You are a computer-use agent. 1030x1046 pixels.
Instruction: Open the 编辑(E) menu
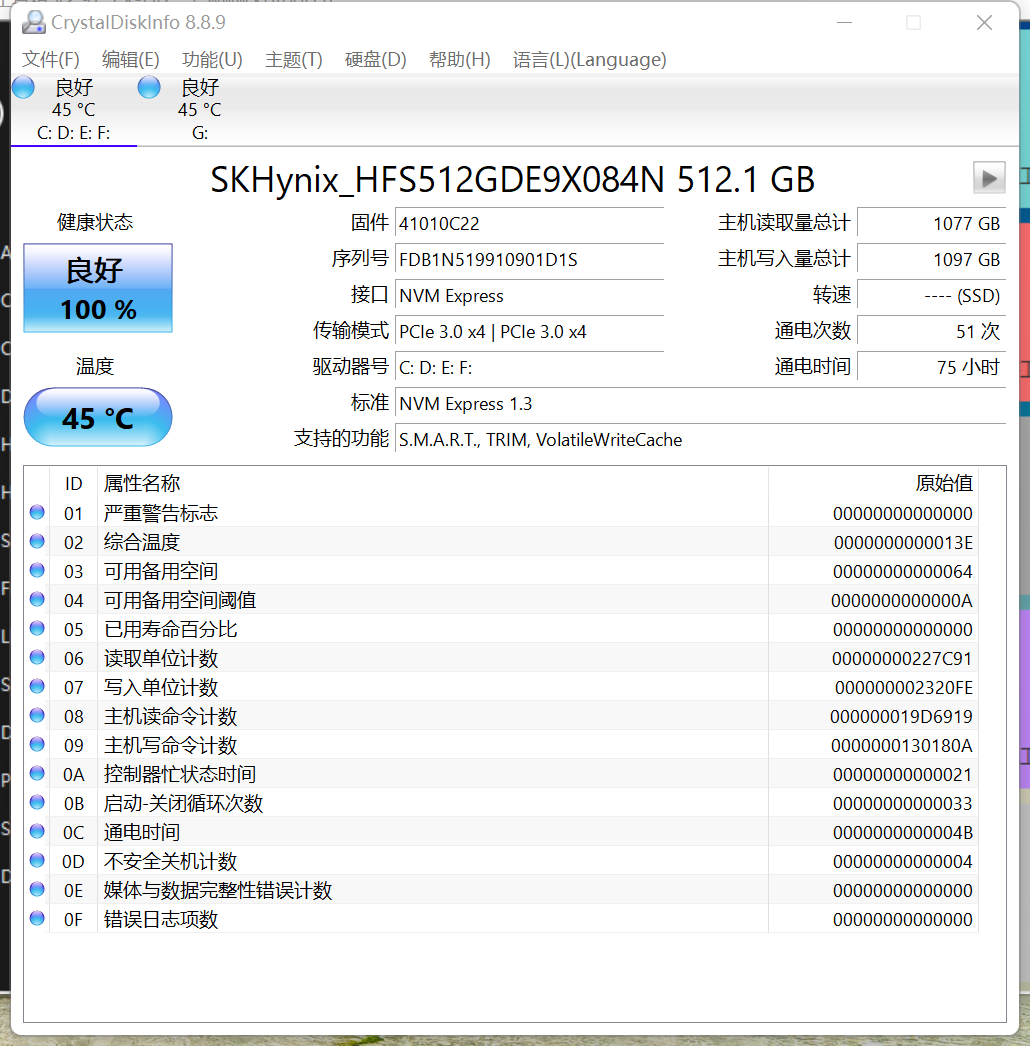[x=131, y=60]
